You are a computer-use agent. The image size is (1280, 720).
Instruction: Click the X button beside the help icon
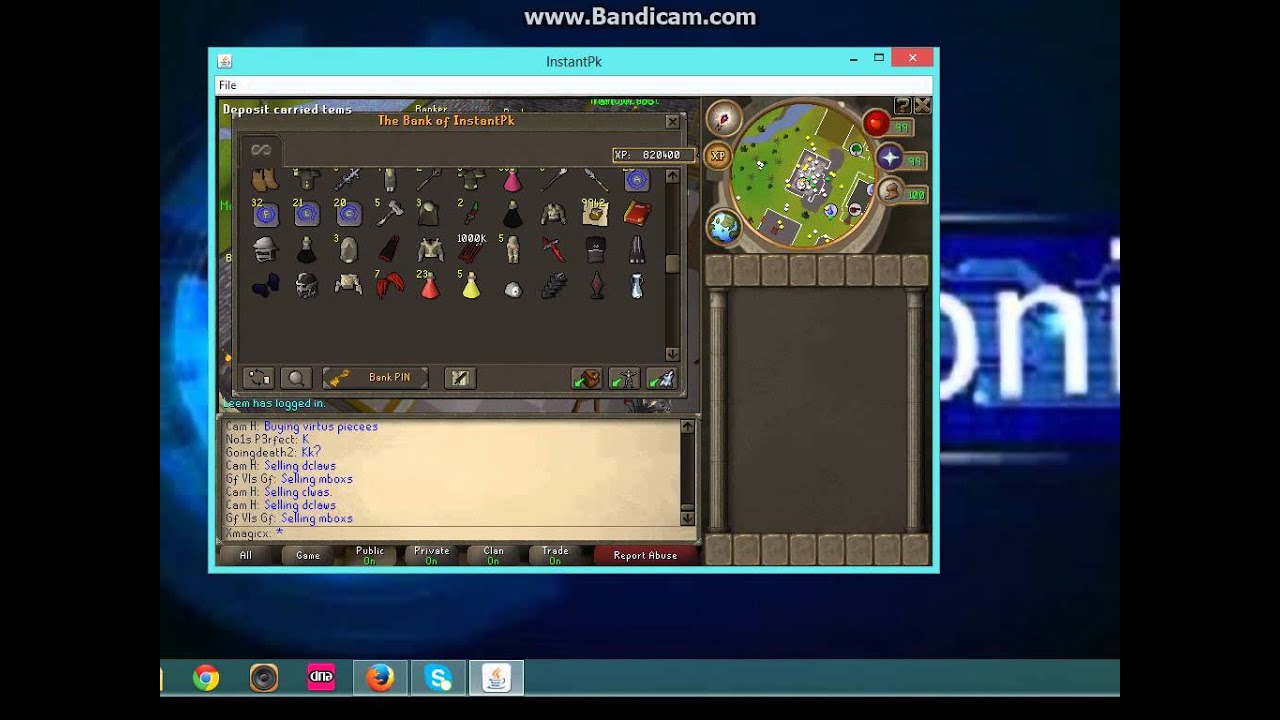tap(922, 105)
